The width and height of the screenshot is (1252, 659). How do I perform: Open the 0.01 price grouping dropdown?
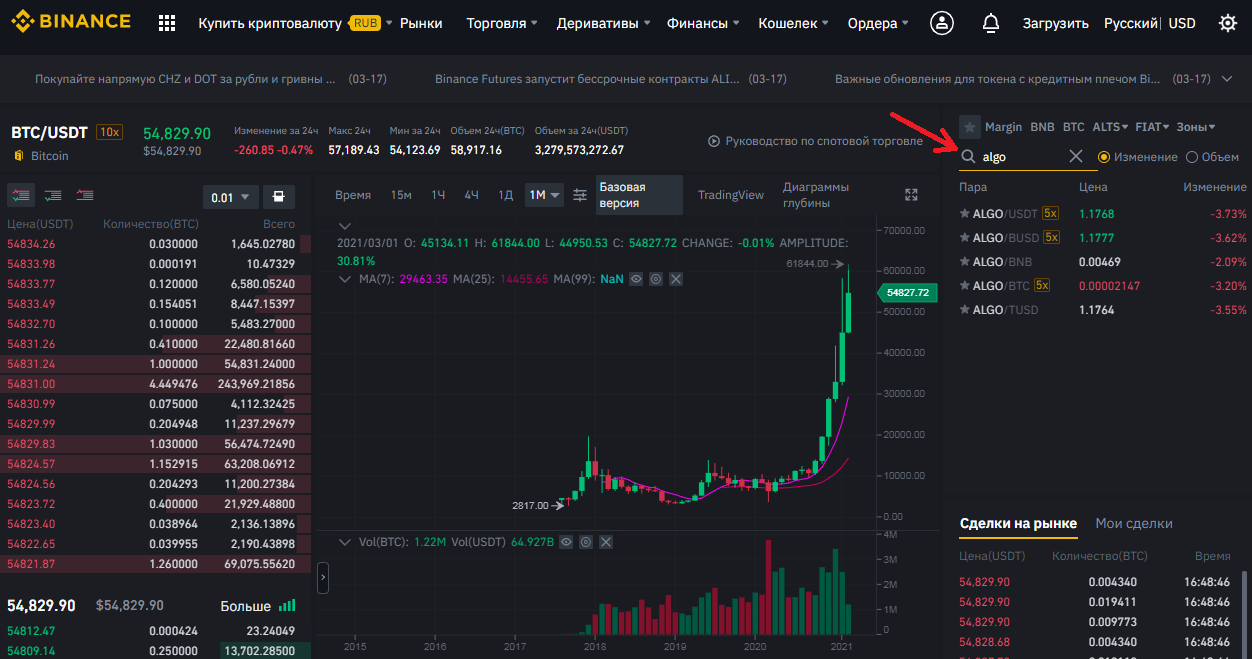coord(231,197)
